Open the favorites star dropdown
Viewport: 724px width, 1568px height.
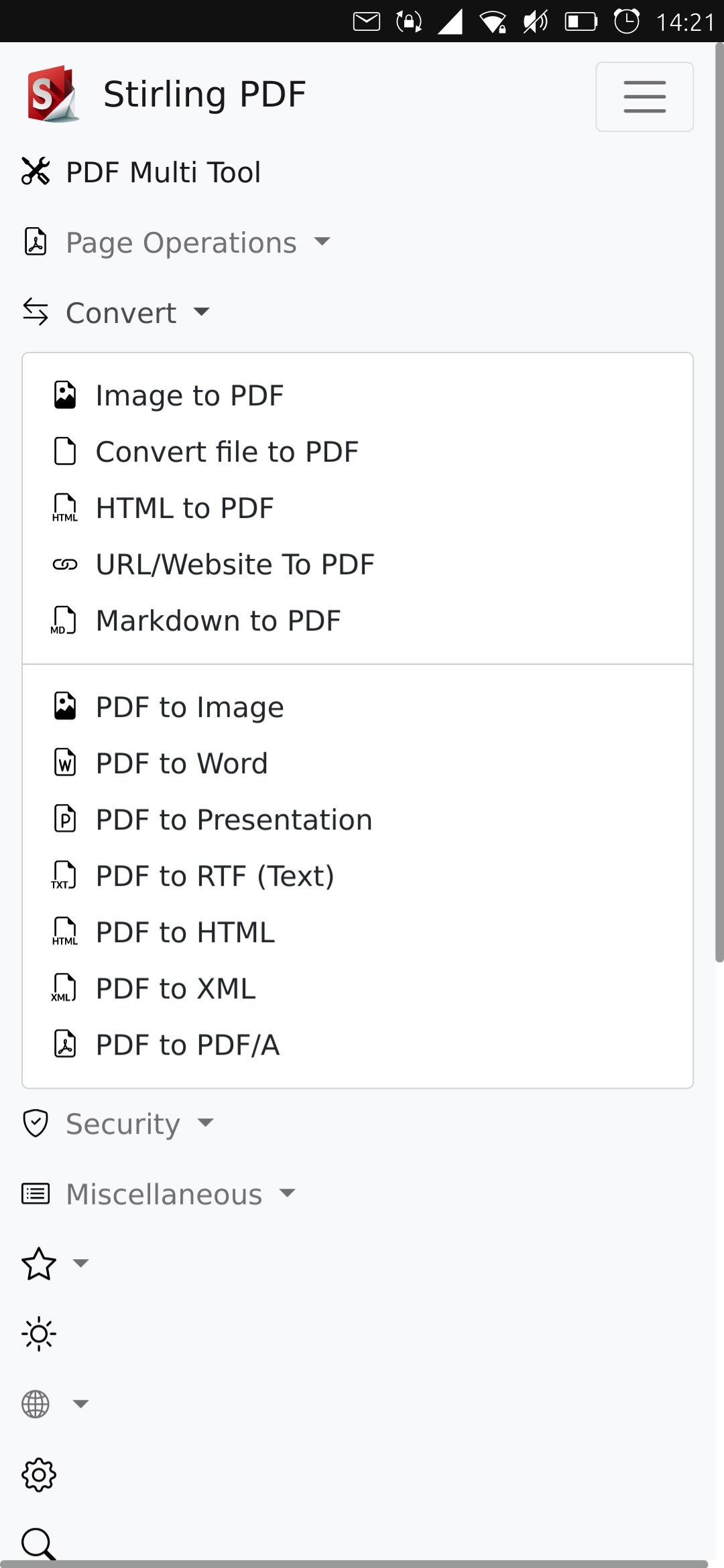point(55,1264)
